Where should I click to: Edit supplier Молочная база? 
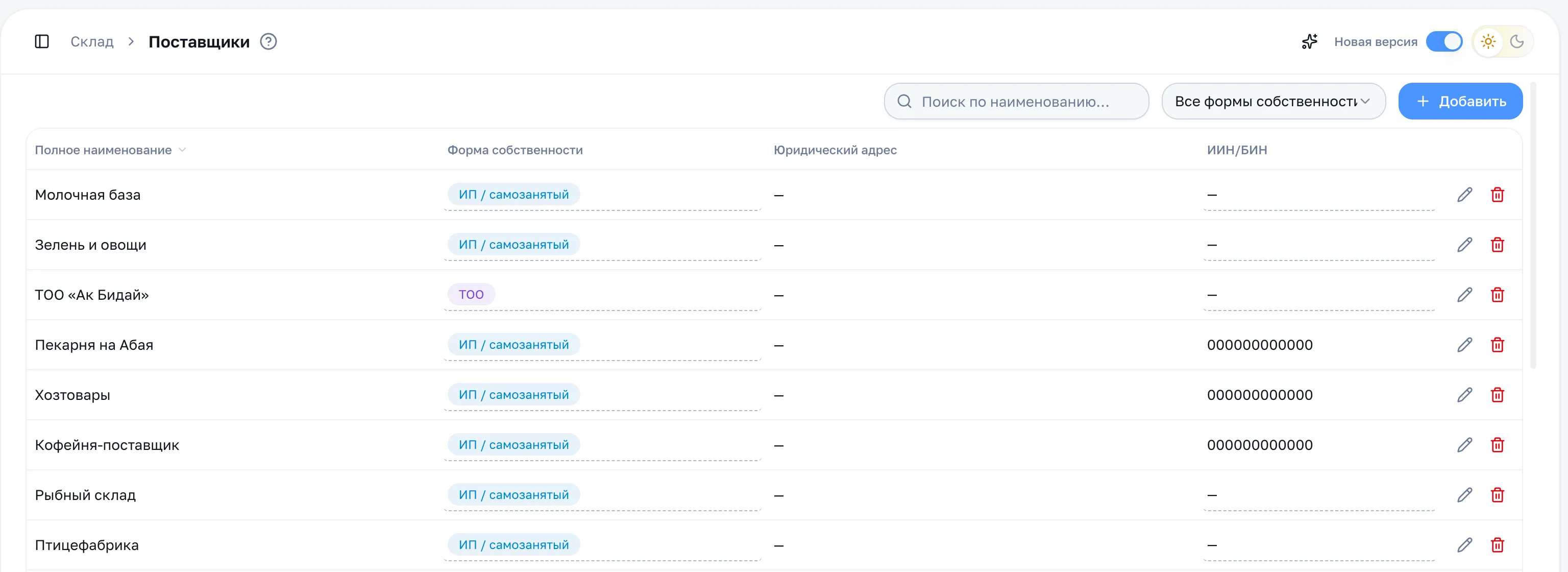(1464, 195)
